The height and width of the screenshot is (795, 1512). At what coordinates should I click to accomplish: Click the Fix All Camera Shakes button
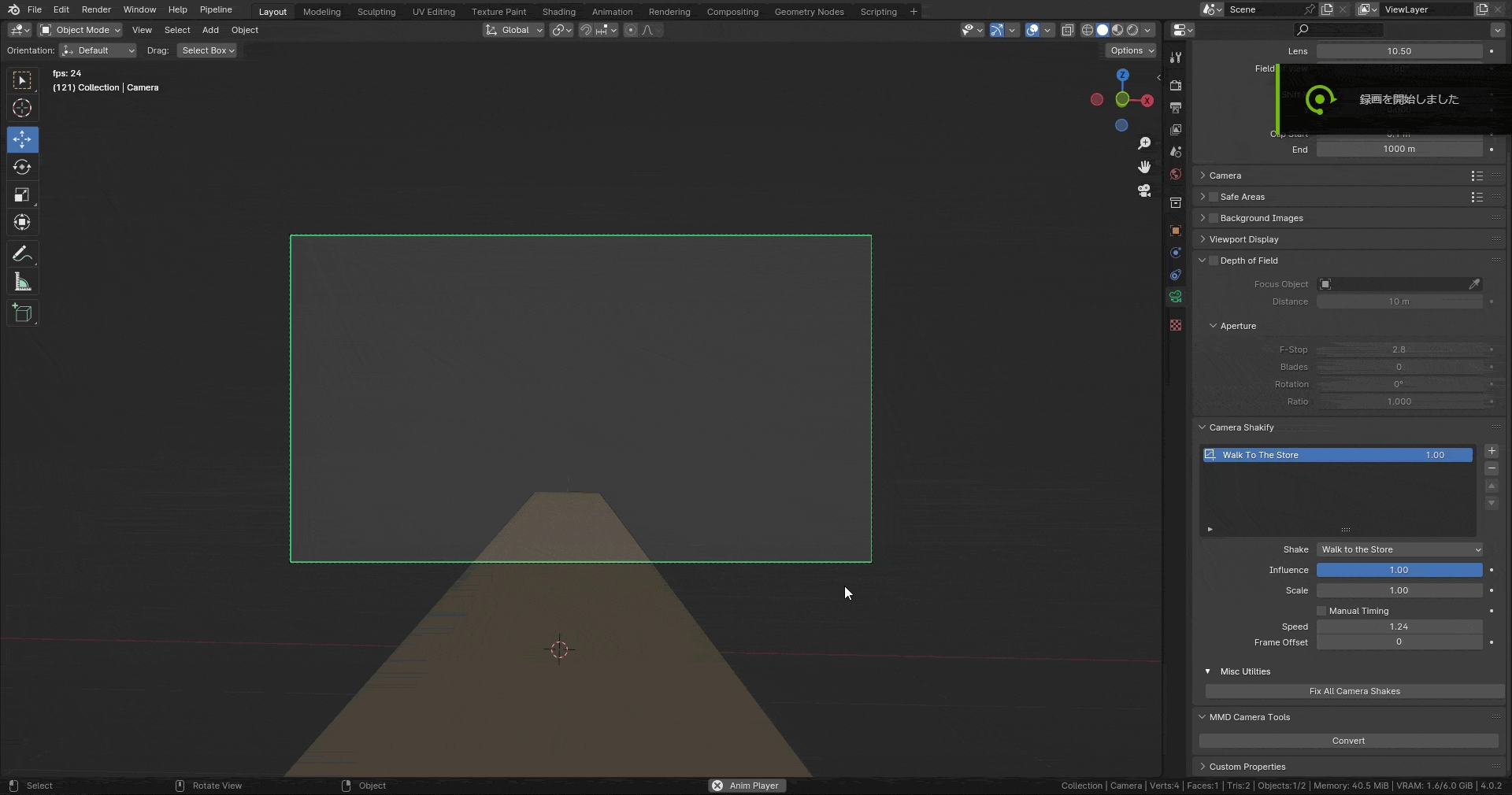1354,691
